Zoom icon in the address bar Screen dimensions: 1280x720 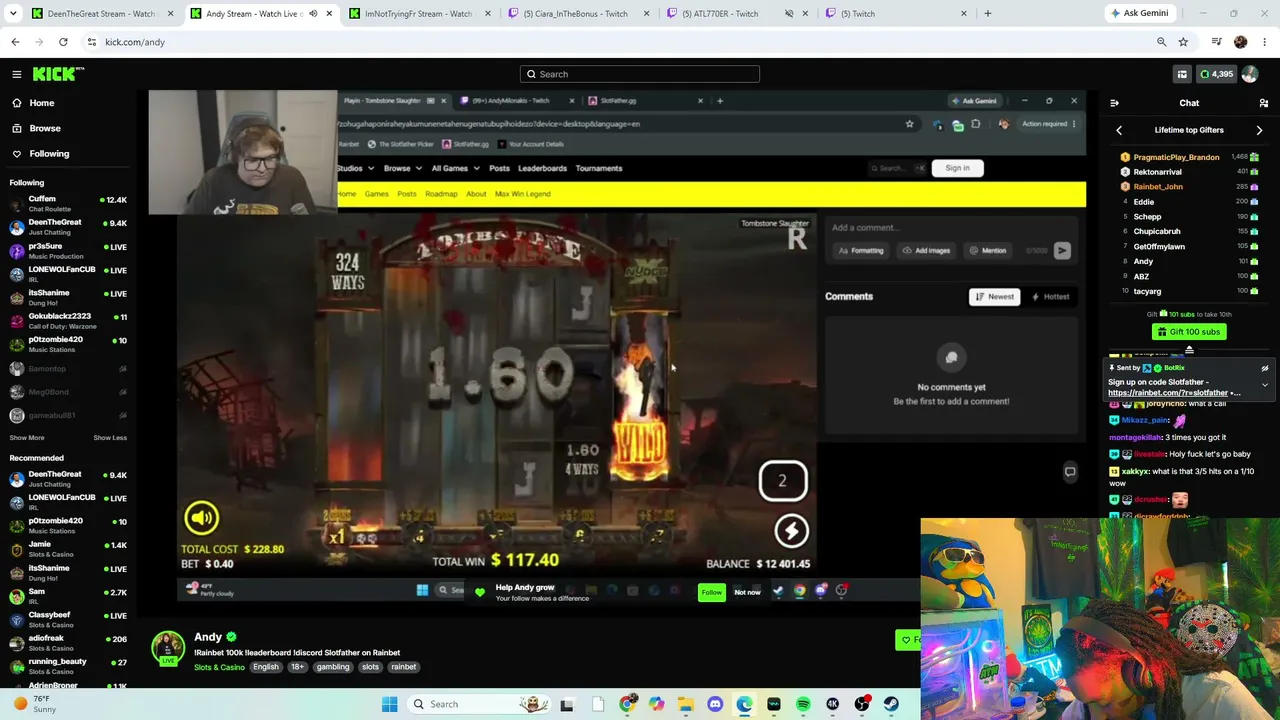pyautogui.click(x=1161, y=42)
